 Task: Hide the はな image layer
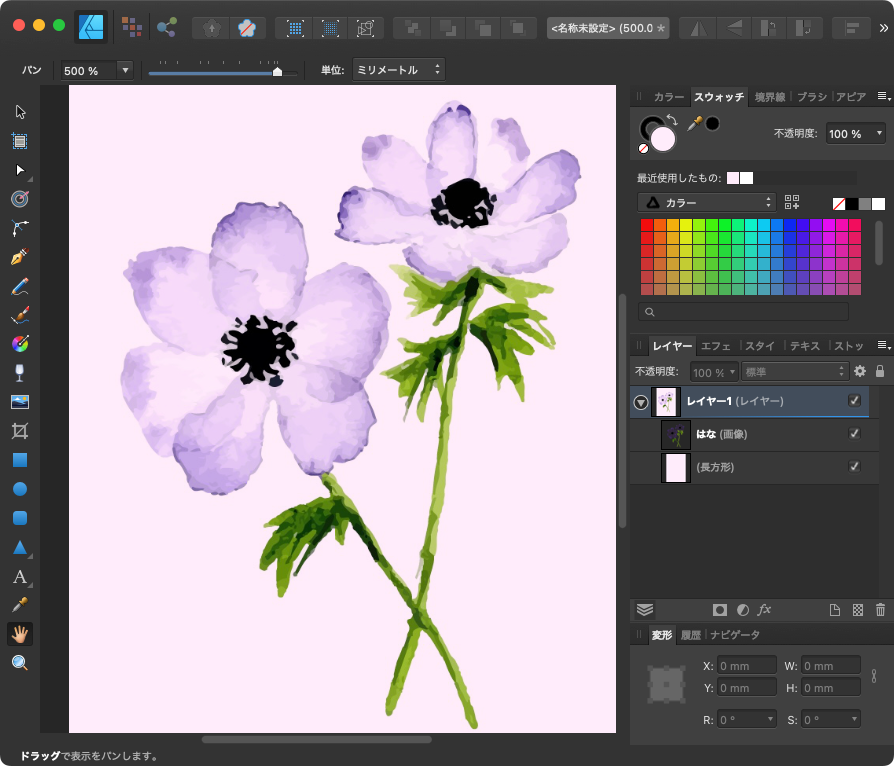(x=854, y=434)
